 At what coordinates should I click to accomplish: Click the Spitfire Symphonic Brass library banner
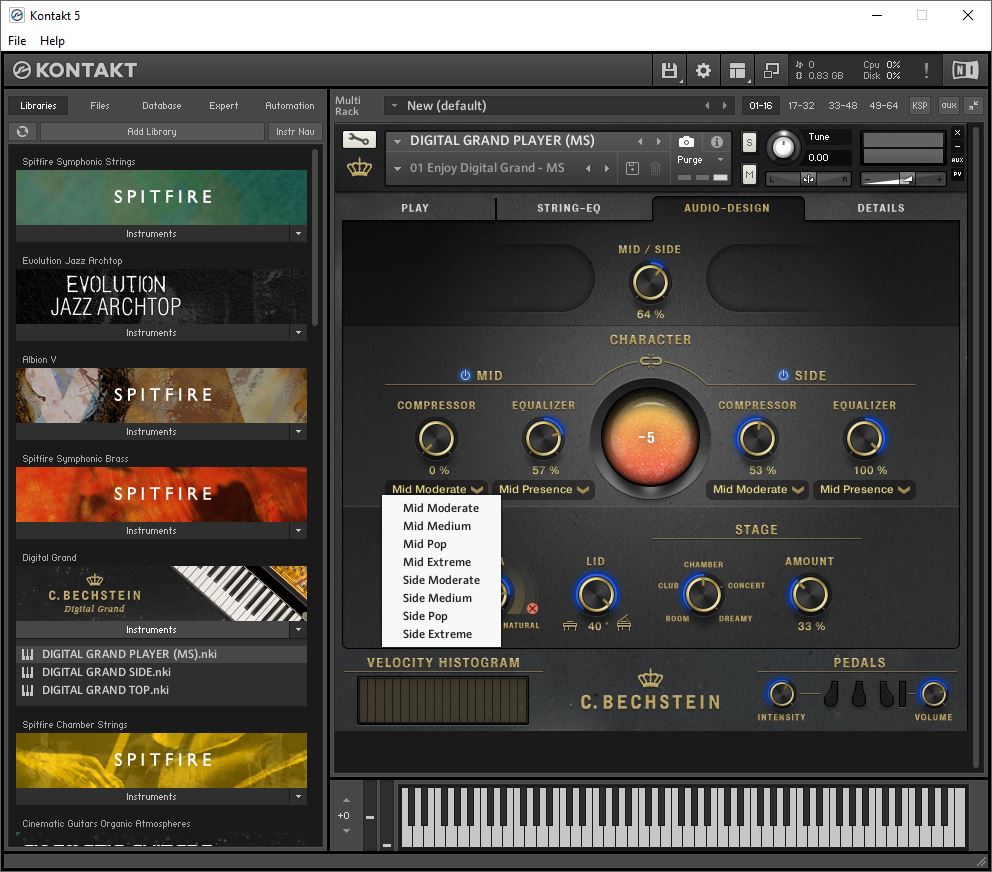point(161,494)
